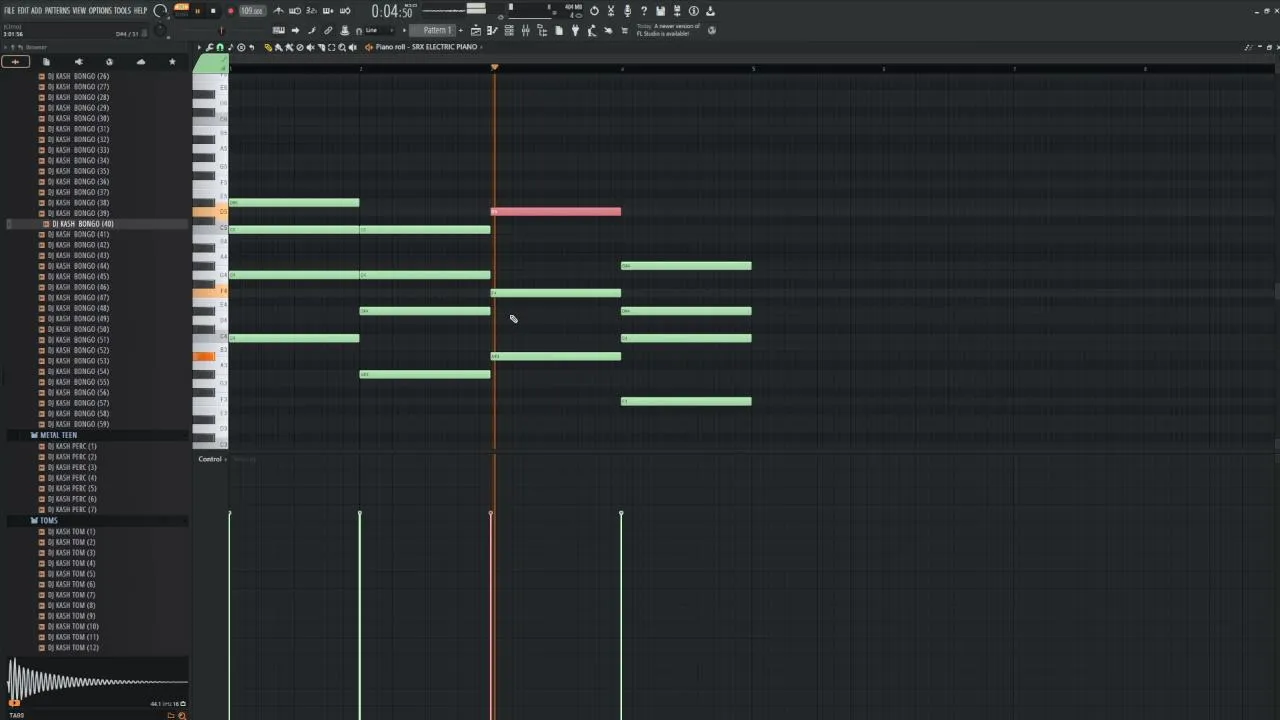Click the 109 tempo field
1280x720 pixels.
pyautogui.click(x=252, y=11)
